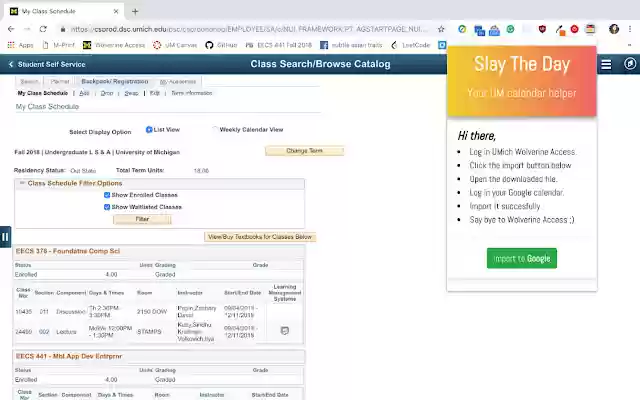Viewport: 640px width, 400px height.
Task: Select the Weekly Calendar View radio button
Action: click(x=215, y=129)
